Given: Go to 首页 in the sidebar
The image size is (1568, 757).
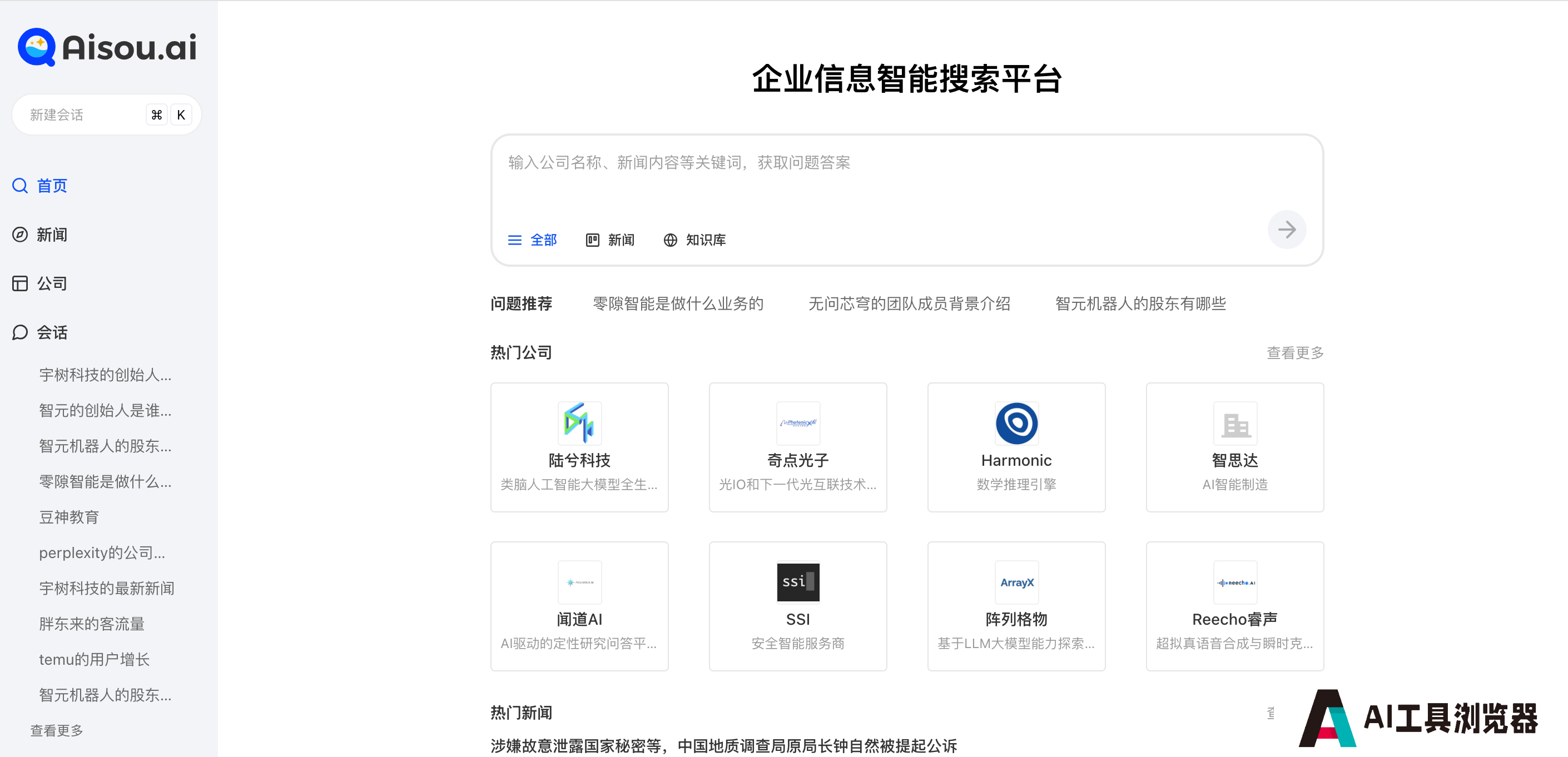Looking at the screenshot, I should [40, 186].
